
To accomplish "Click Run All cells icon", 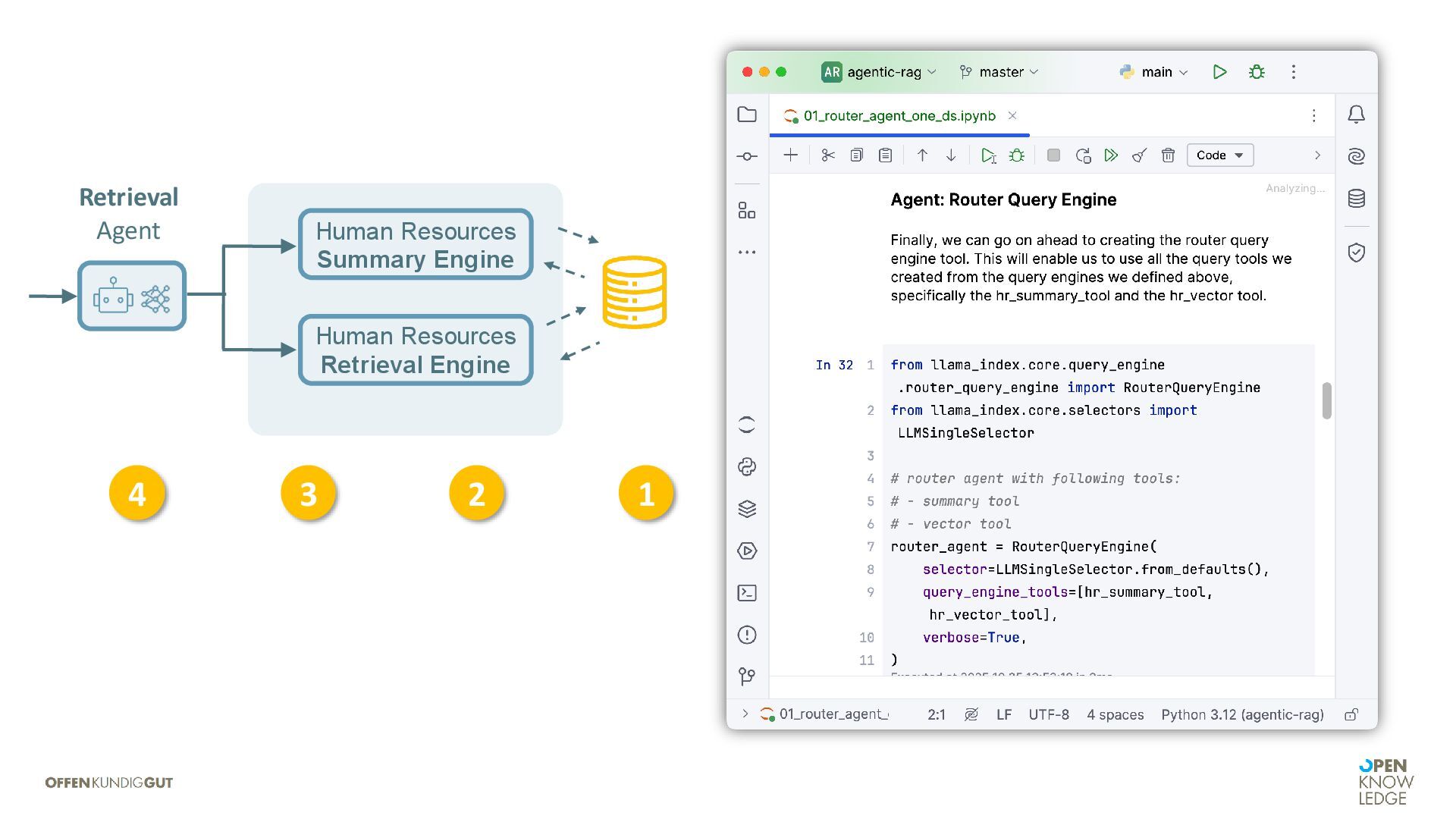I will (1111, 155).
